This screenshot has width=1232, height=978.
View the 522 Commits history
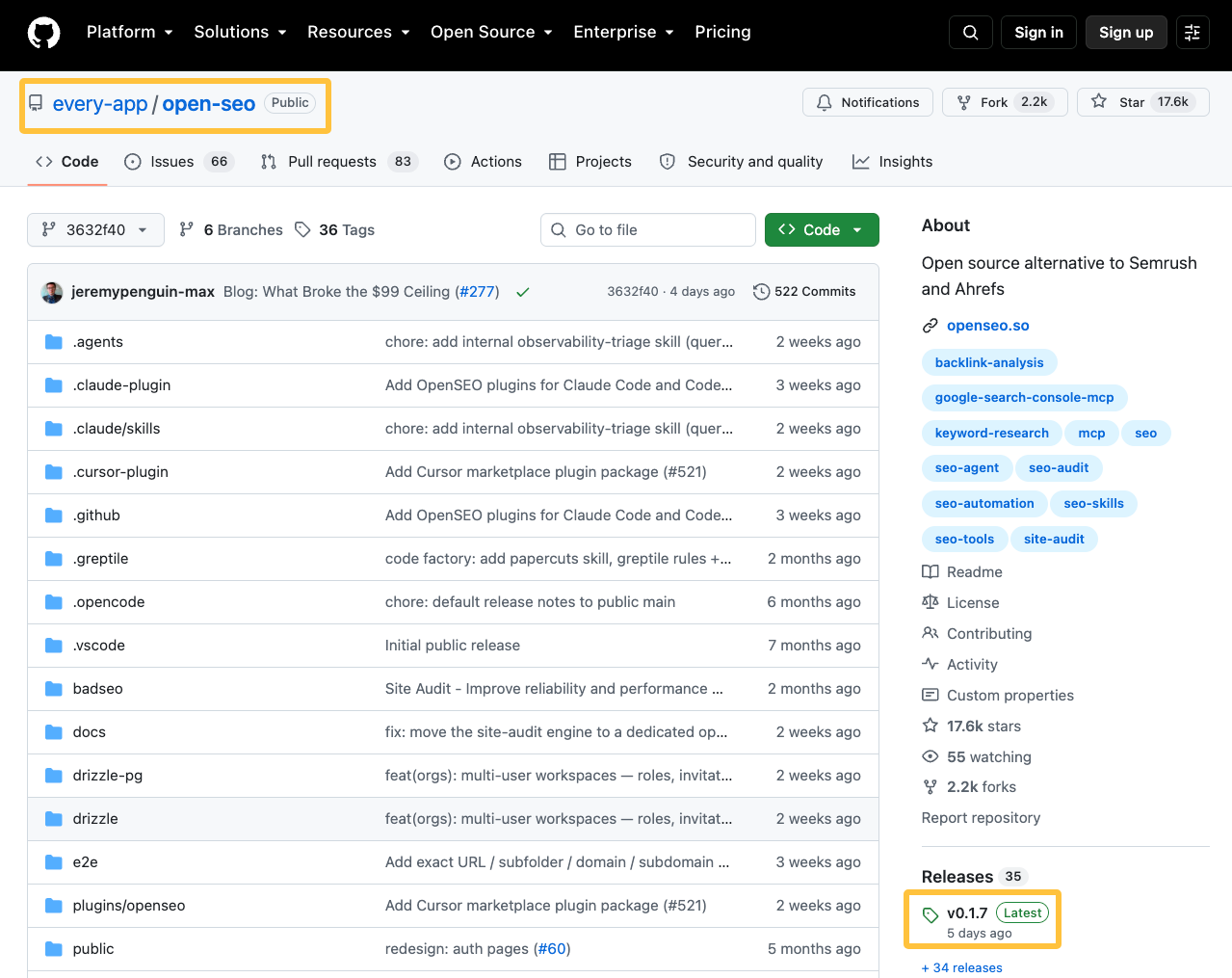pyautogui.click(x=804, y=292)
